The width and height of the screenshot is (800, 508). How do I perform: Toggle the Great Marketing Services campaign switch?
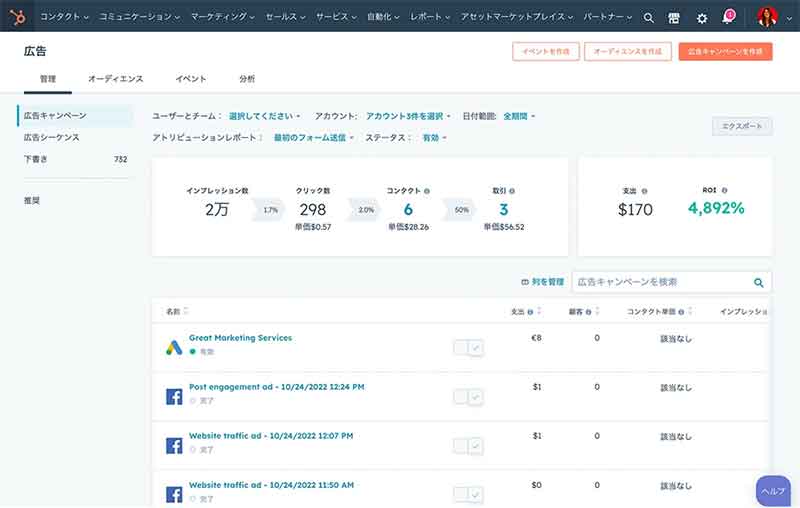(468, 348)
